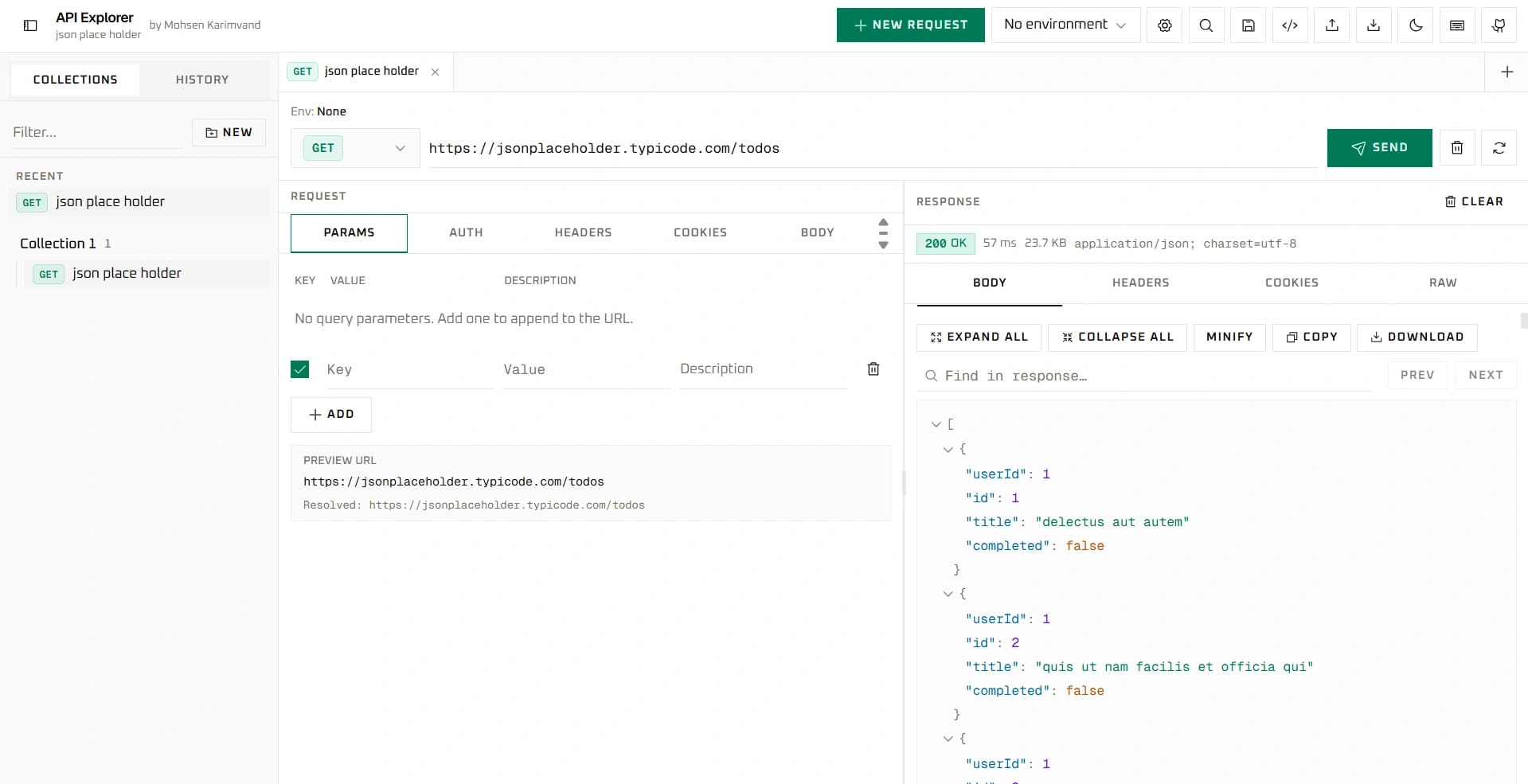1528x784 pixels.
Task: Open the code snippet generator icon
Action: click(x=1290, y=25)
